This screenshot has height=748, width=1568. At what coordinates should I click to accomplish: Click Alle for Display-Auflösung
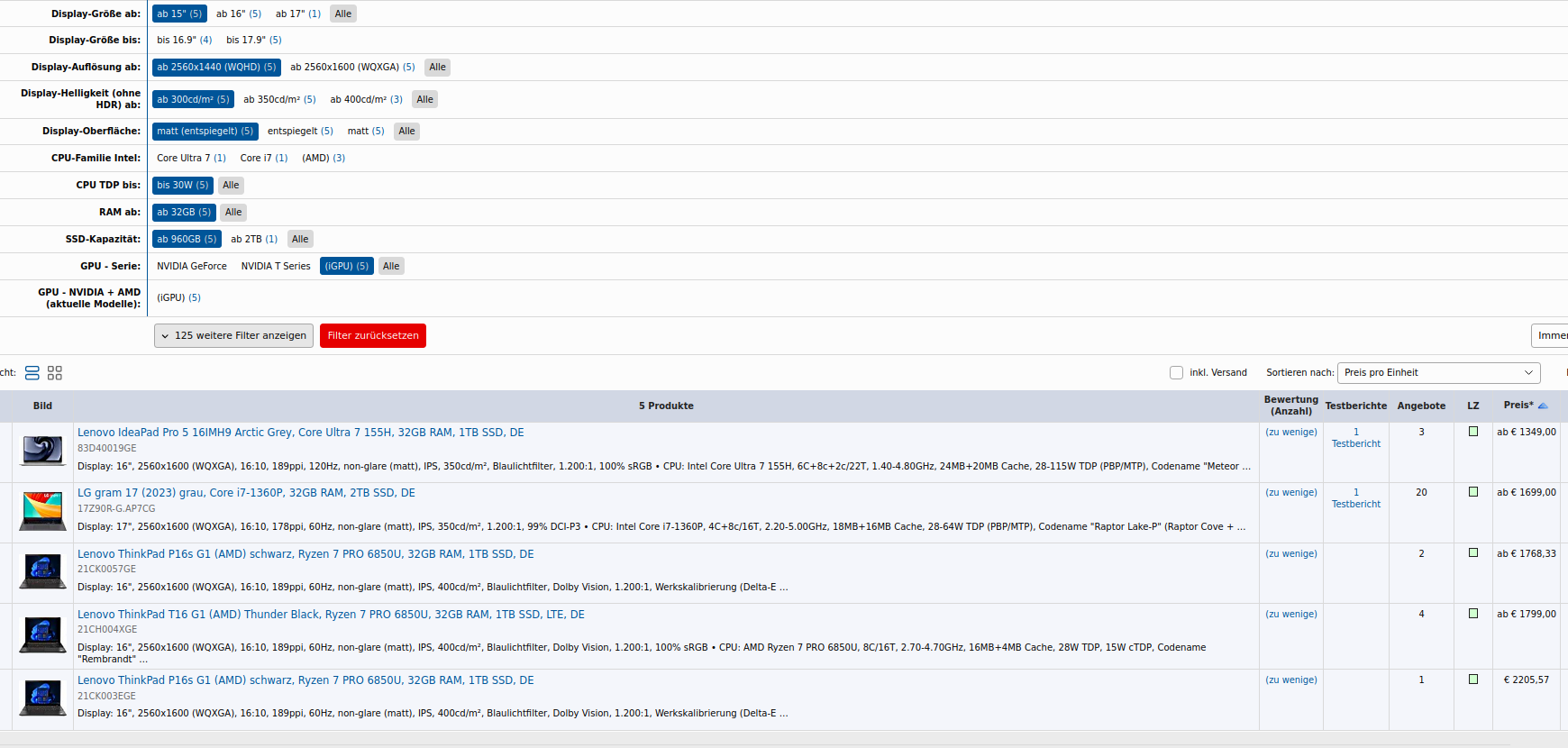pyautogui.click(x=438, y=67)
